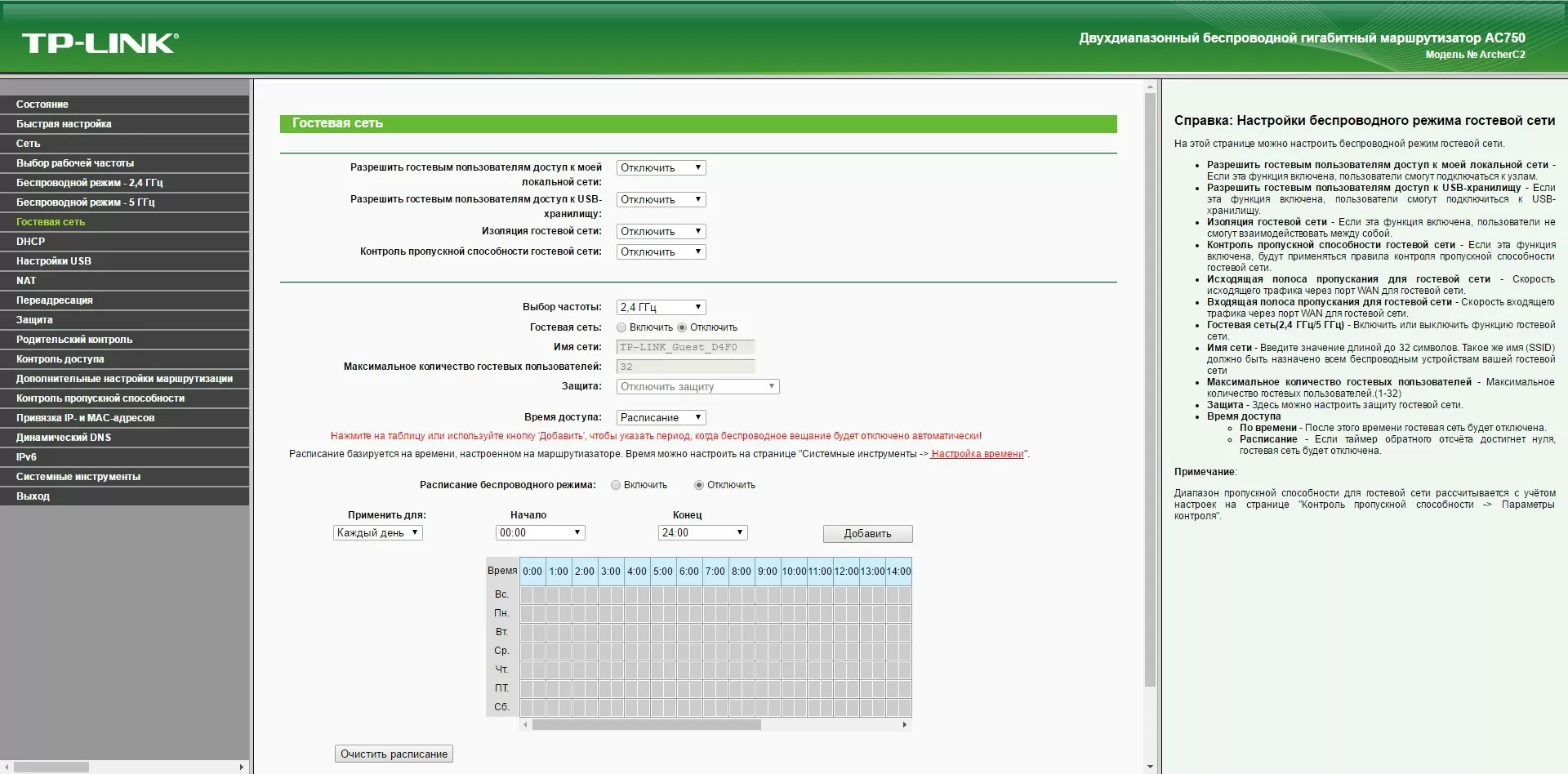Go to Выбор рабочей частоты

(x=124, y=163)
